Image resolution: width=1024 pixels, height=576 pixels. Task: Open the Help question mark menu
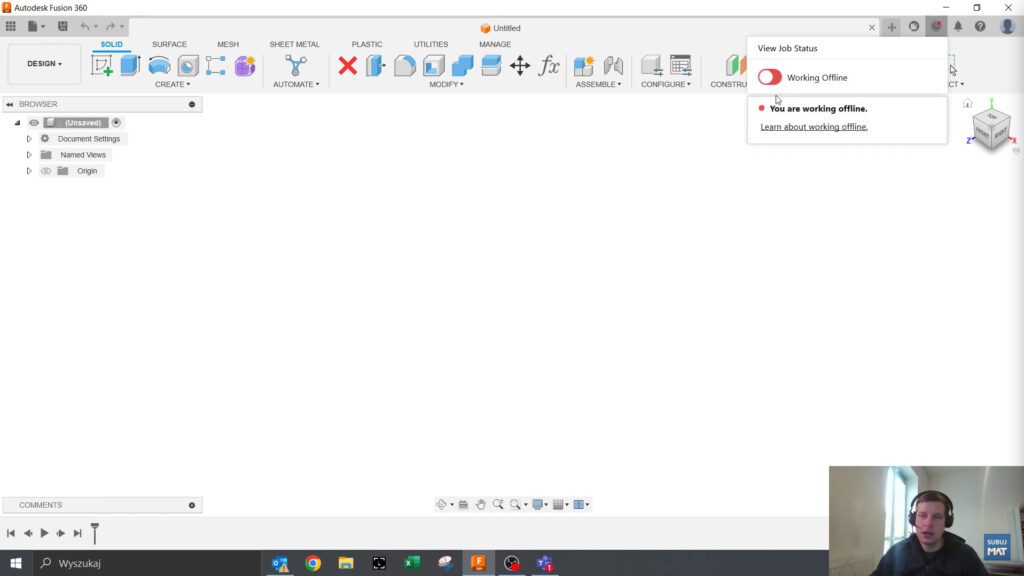[980, 27]
